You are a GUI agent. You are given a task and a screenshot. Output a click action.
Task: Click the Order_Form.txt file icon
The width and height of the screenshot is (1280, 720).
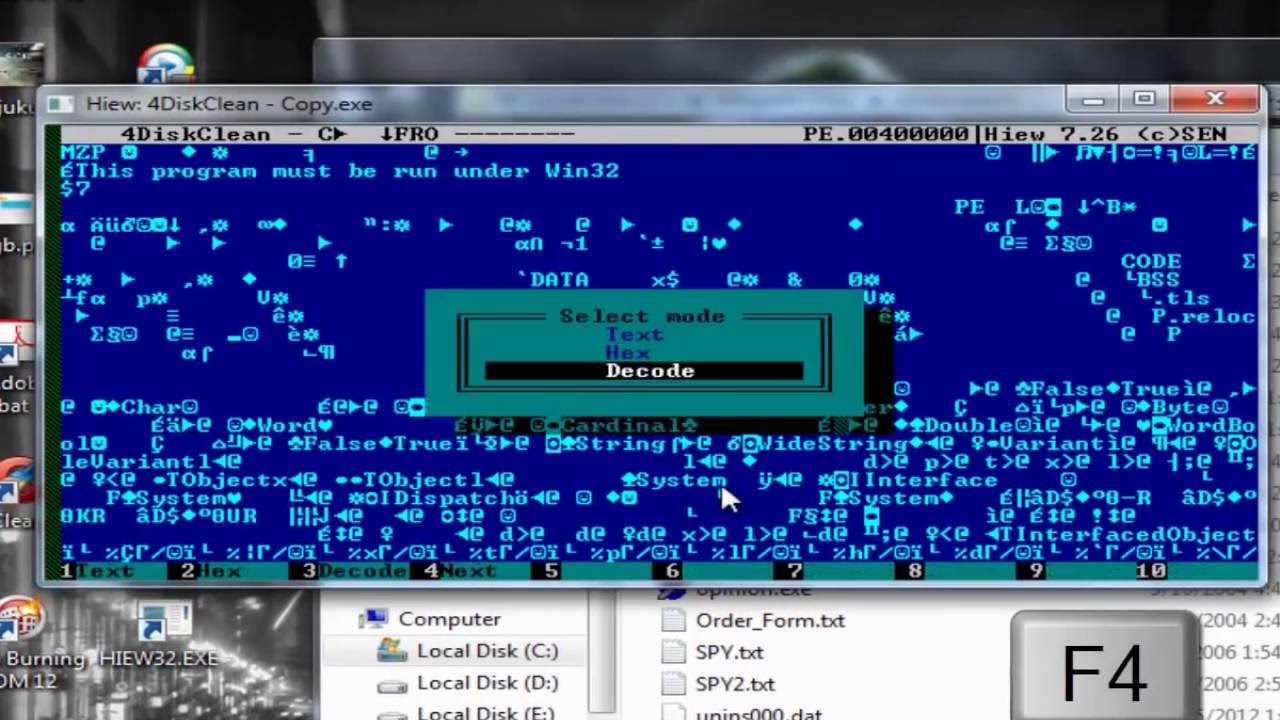[674, 620]
